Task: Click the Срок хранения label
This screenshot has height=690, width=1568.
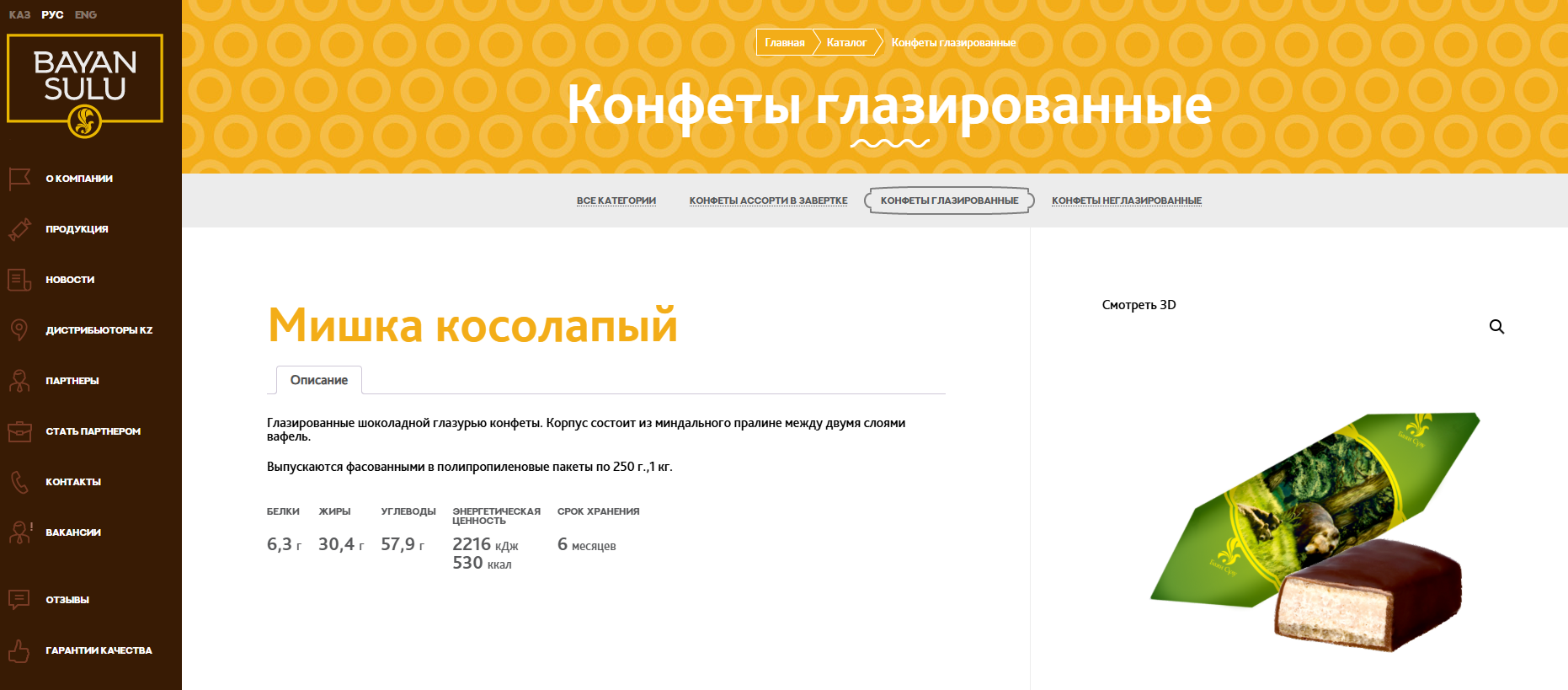Action: [598, 511]
